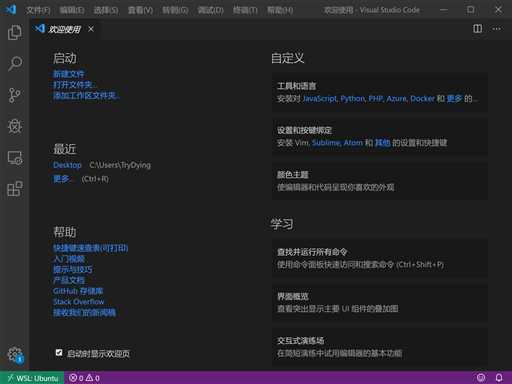Open the 提示与技巧 link
Viewport: 512px width, 384px height.
73,269
